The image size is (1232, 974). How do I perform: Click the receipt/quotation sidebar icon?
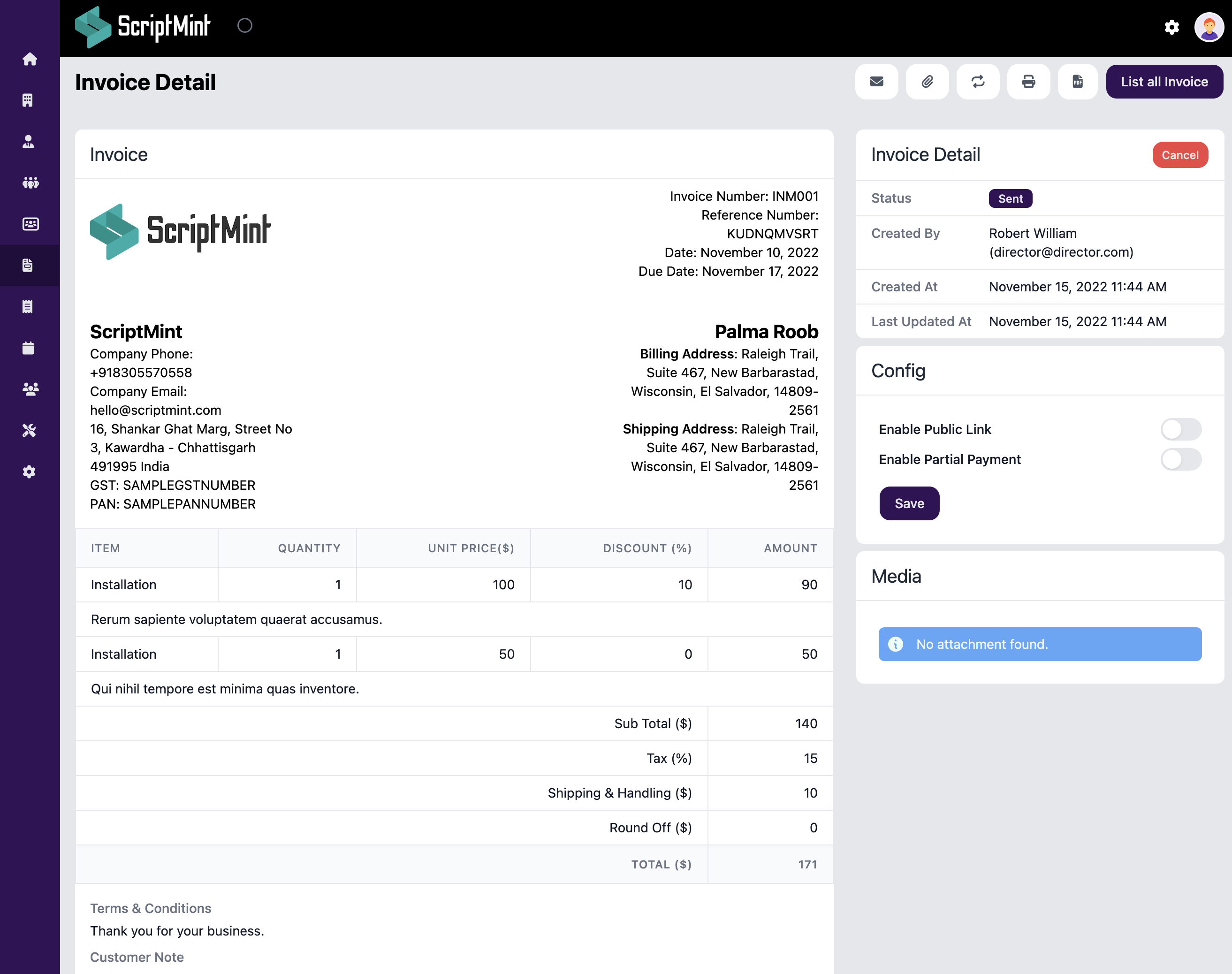pyautogui.click(x=29, y=307)
